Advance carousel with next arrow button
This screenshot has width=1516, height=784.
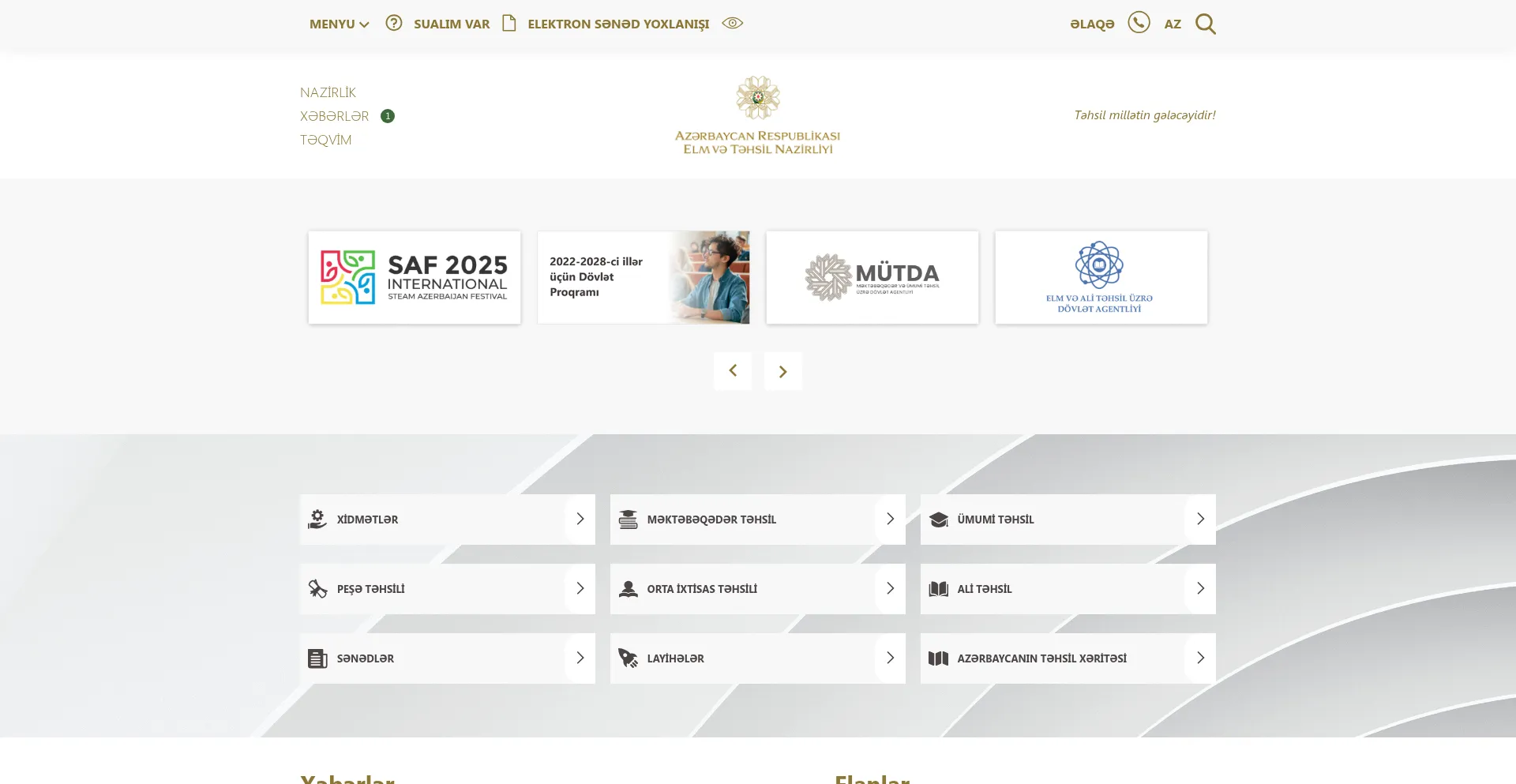(782, 371)
